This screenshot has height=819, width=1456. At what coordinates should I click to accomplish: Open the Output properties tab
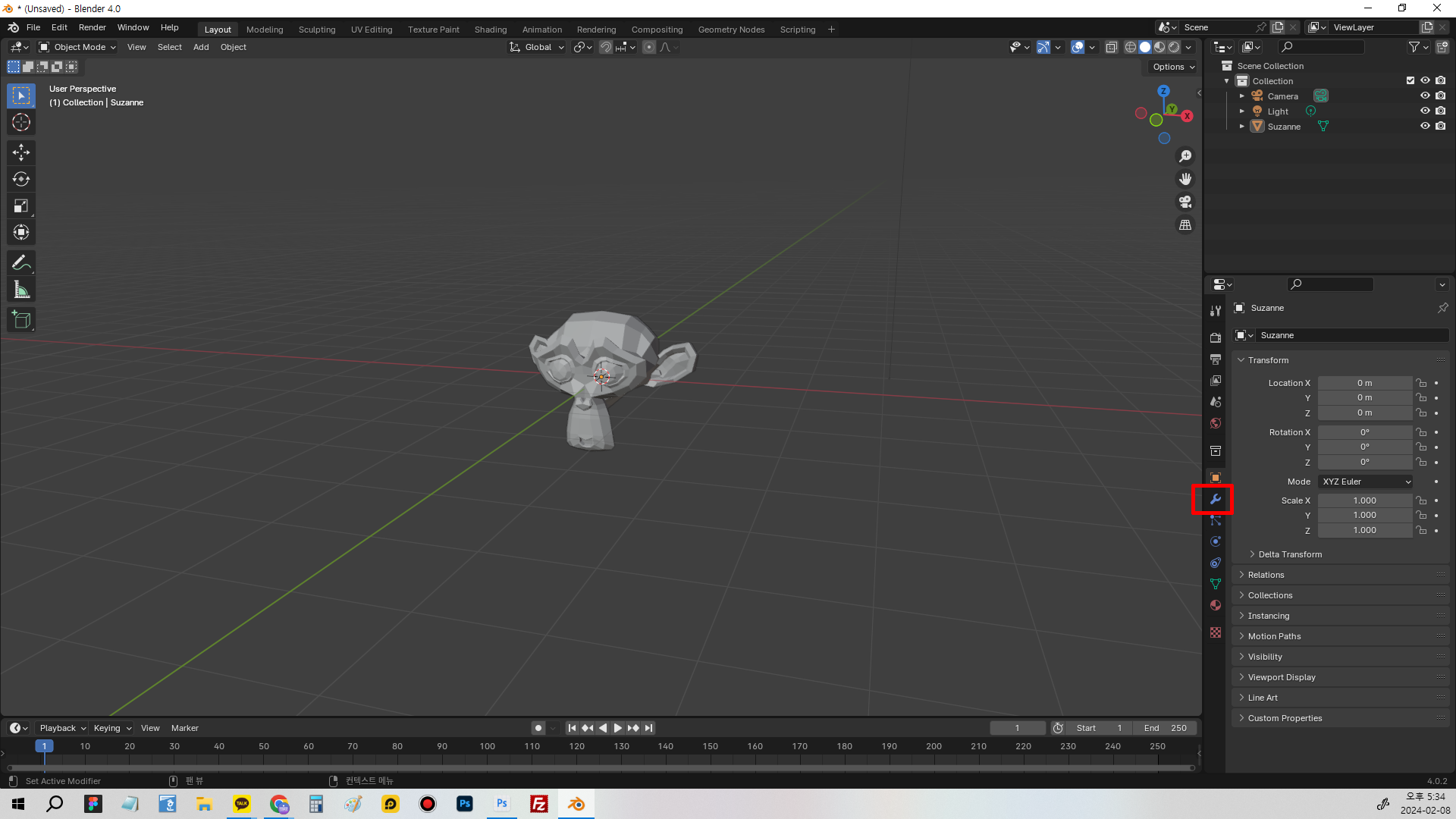point(1216,359)
